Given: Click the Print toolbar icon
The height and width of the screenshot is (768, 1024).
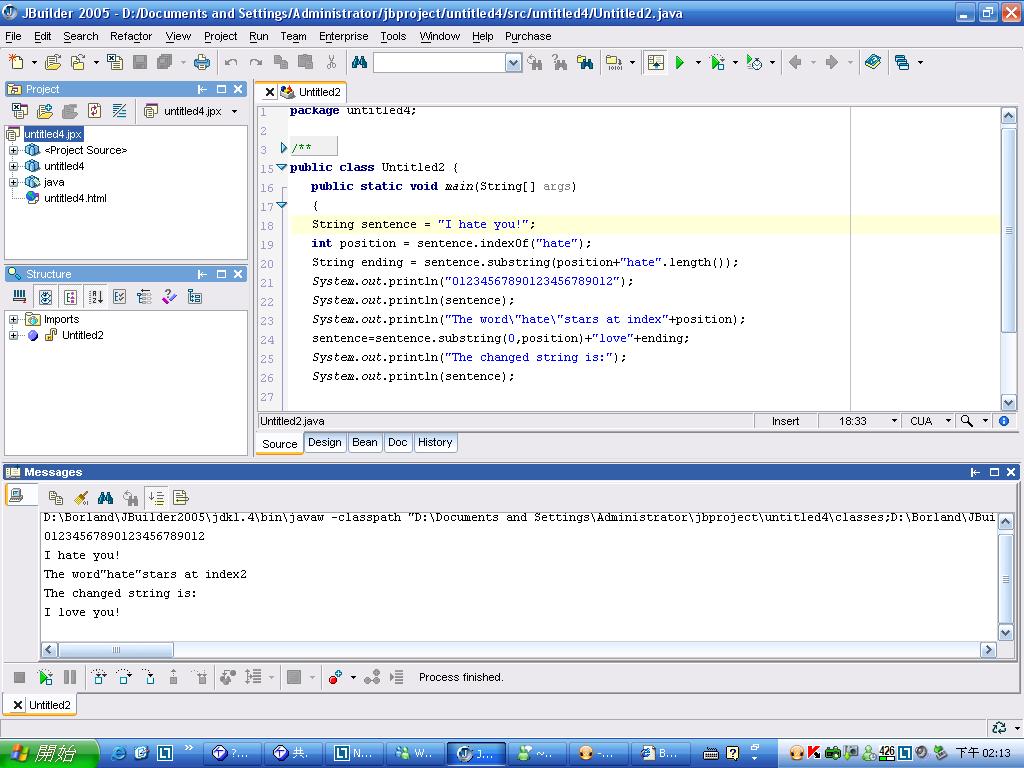Looking at the screenshot, I should (202, 62).
